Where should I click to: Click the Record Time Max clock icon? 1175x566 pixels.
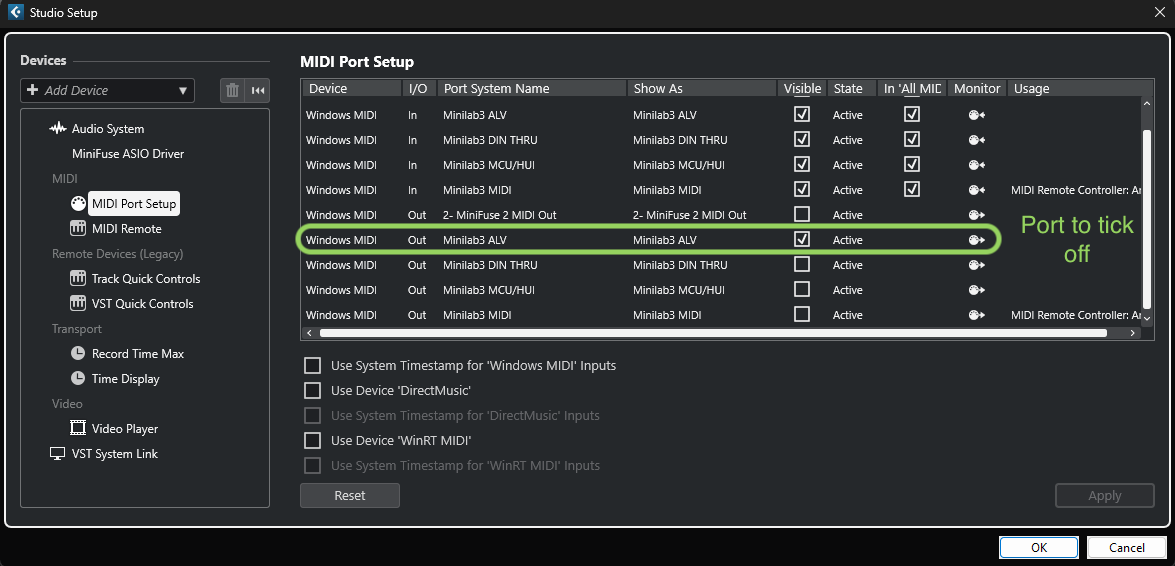click(x=78, y=354)
